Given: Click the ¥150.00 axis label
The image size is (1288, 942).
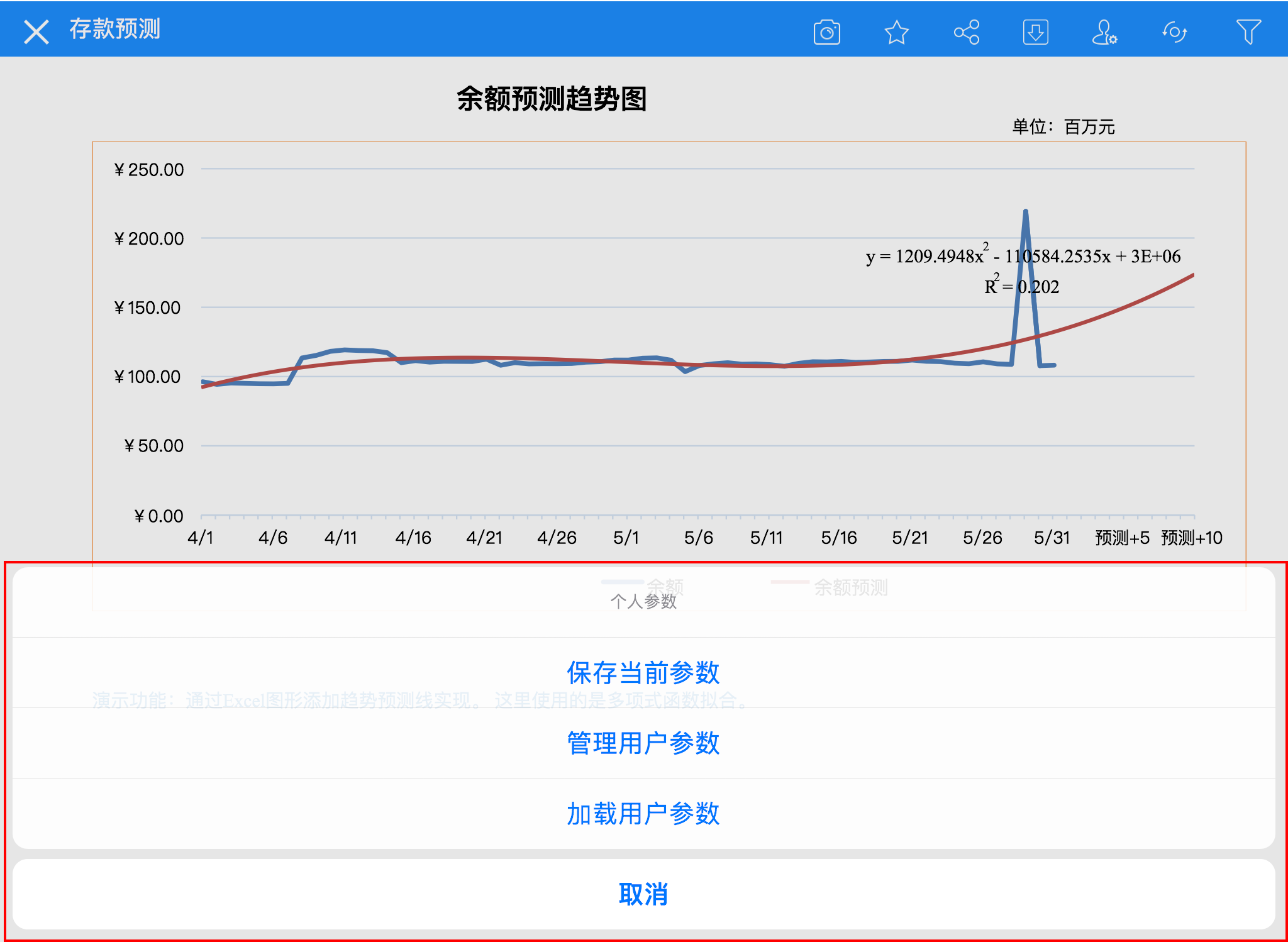Looking at the screenshot, I should [x=148, y=308].
